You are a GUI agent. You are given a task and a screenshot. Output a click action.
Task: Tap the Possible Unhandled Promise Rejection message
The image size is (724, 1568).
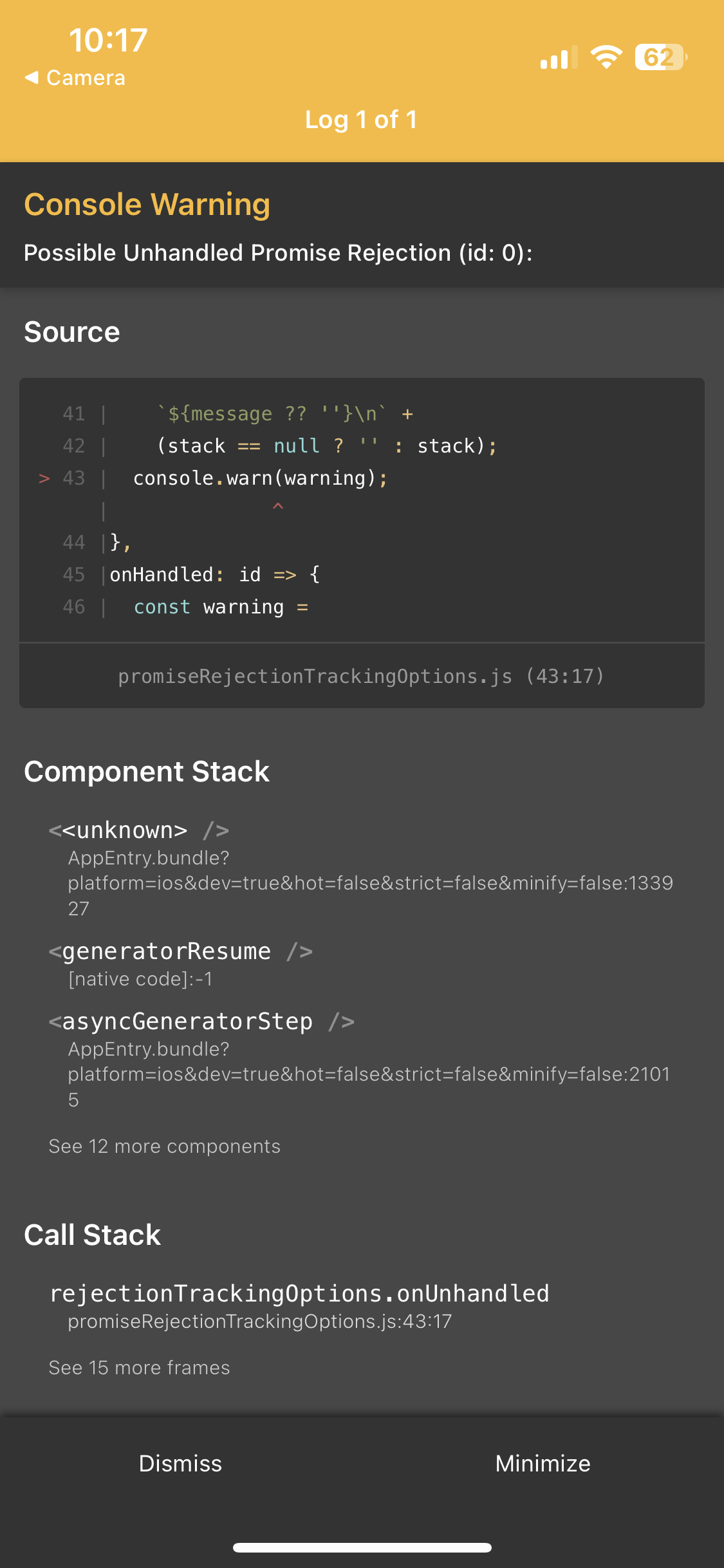(278, 253)
